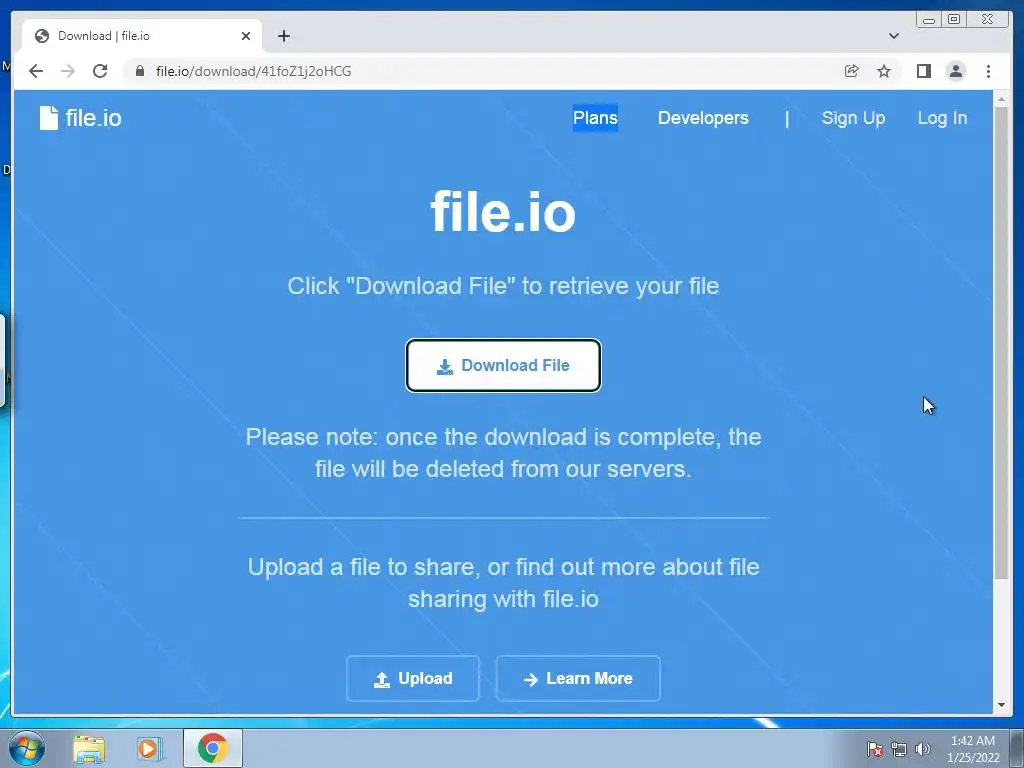Restore down the Chrome window
The image size is (1024, 768).
954,20
